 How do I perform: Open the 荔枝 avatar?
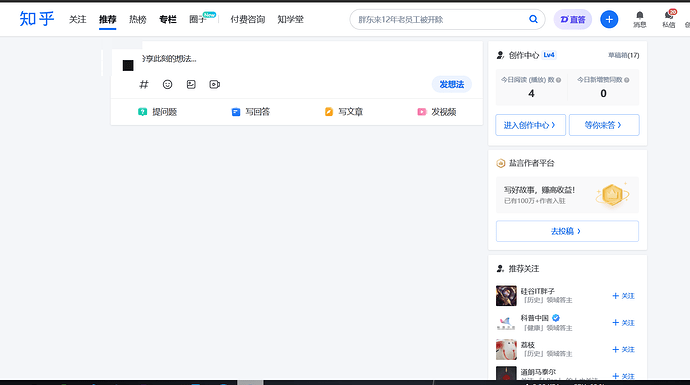506,349
